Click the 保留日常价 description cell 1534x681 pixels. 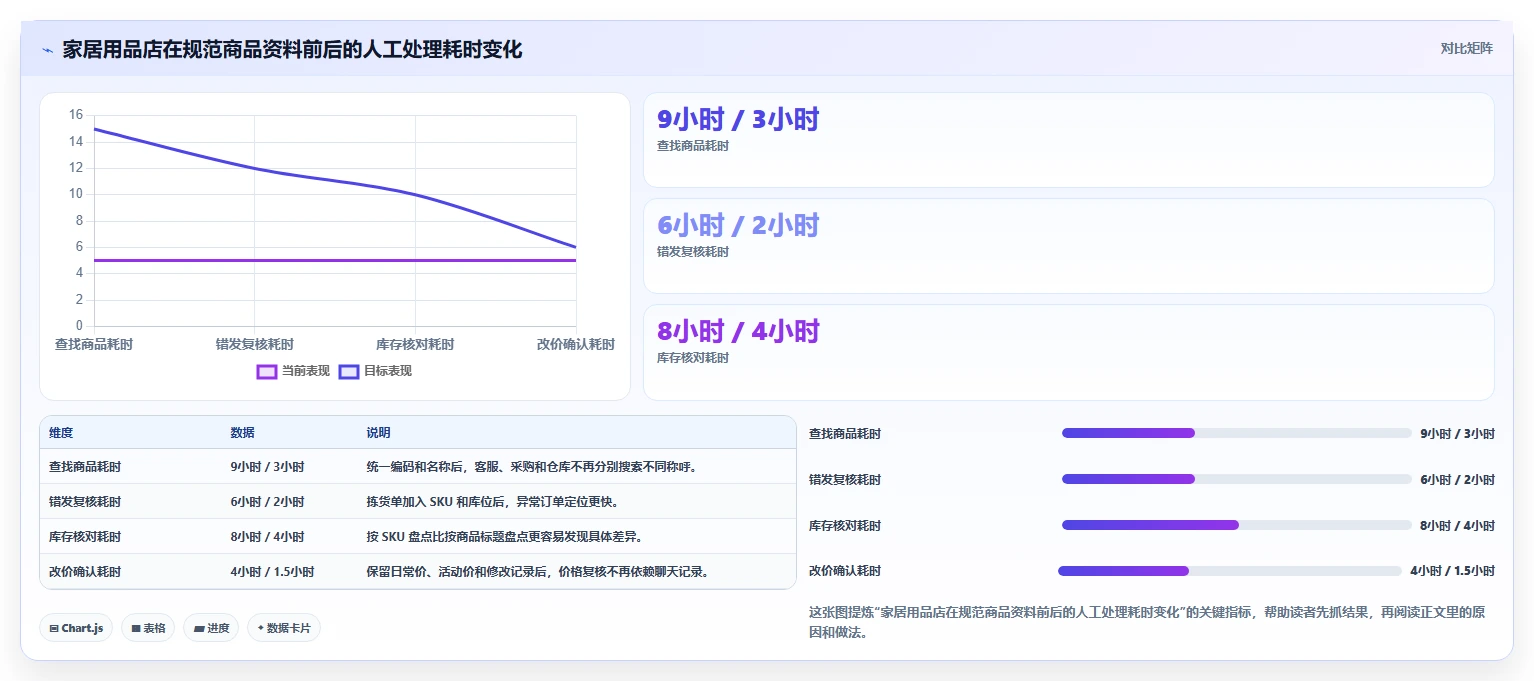[538, 572]
